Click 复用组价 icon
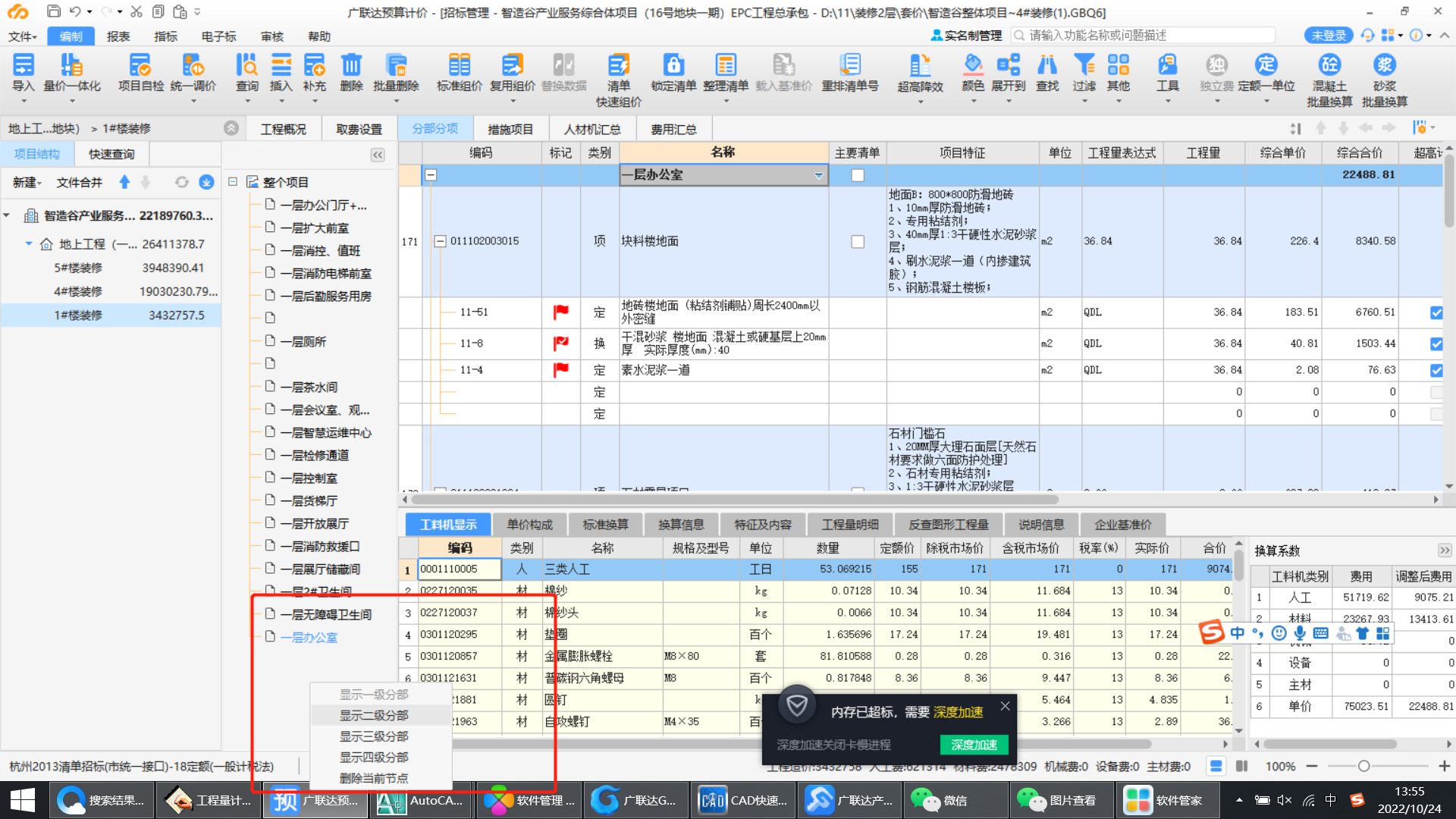The image size is (1456, 819). [512, 73]
